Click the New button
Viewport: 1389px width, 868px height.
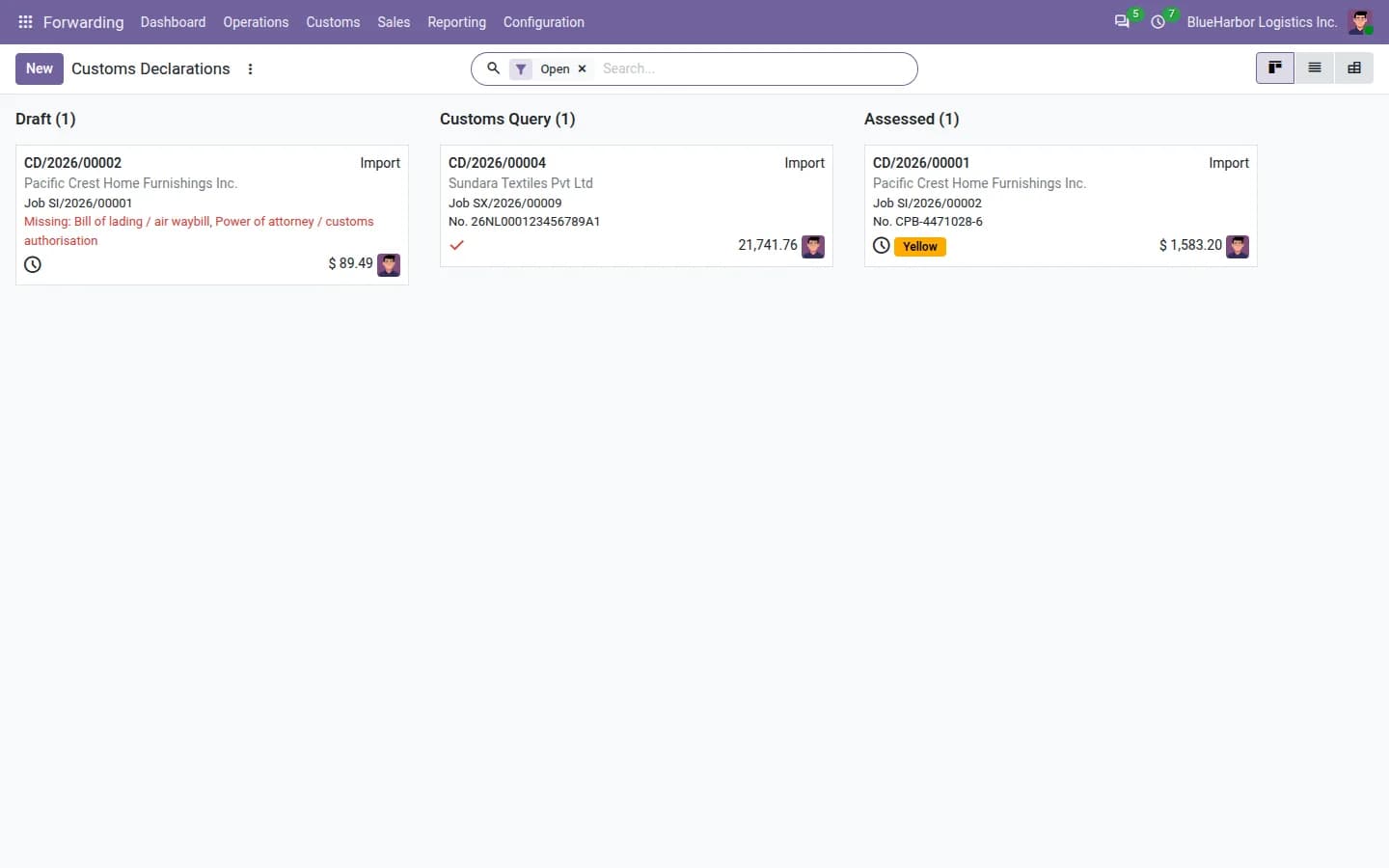point(40,68)
